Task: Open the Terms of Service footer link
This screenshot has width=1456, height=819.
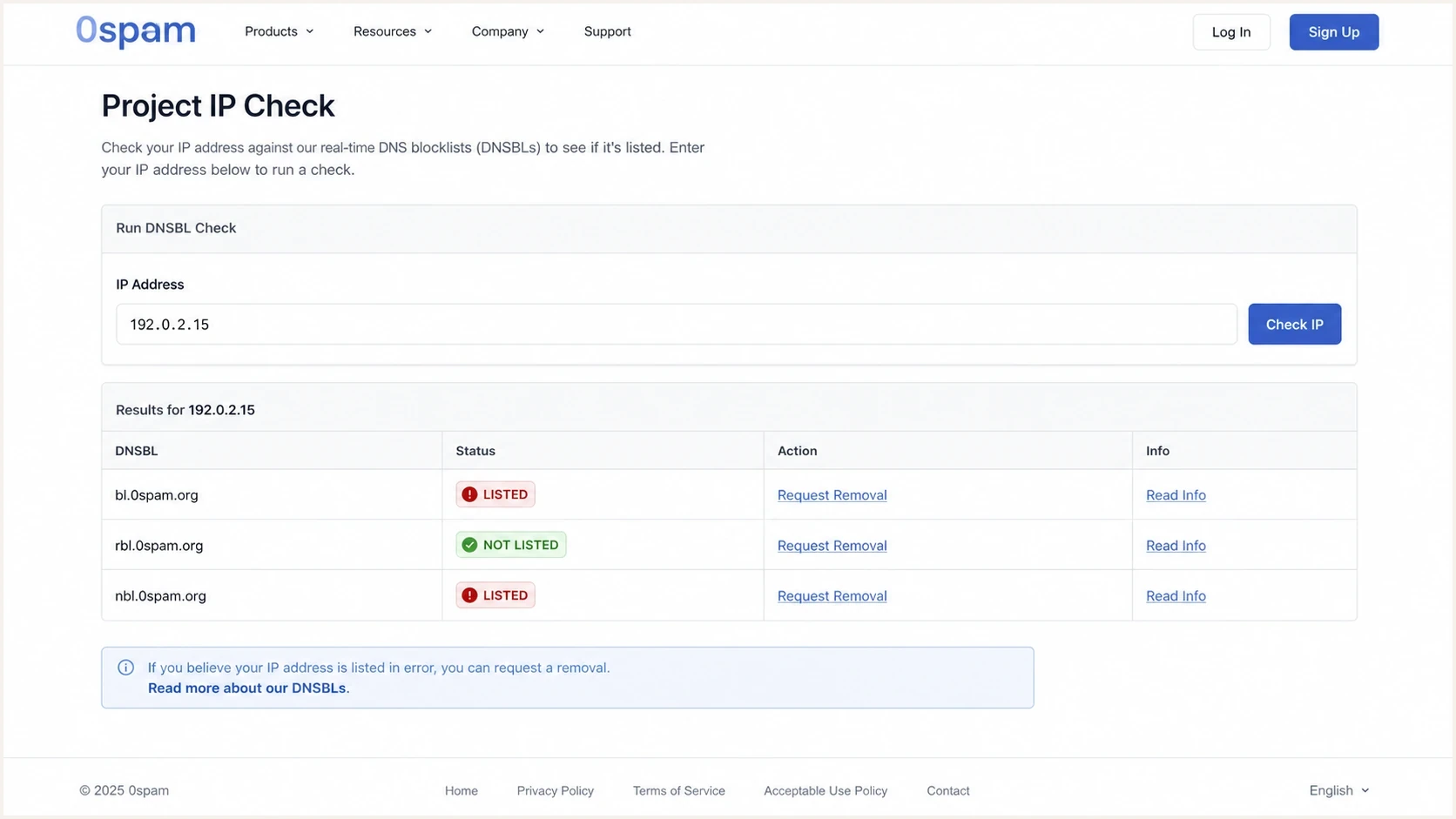Action: coord(678,790)
